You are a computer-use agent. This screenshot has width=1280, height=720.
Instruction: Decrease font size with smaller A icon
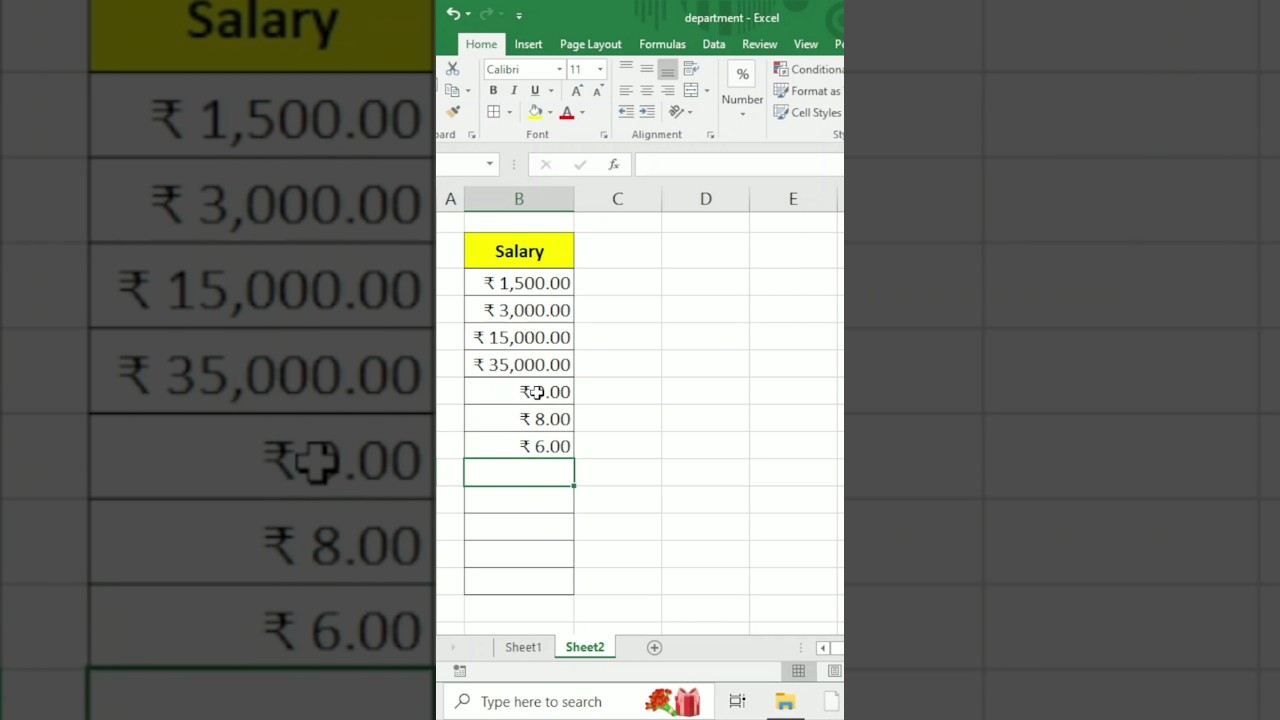(x=598, y=91)
